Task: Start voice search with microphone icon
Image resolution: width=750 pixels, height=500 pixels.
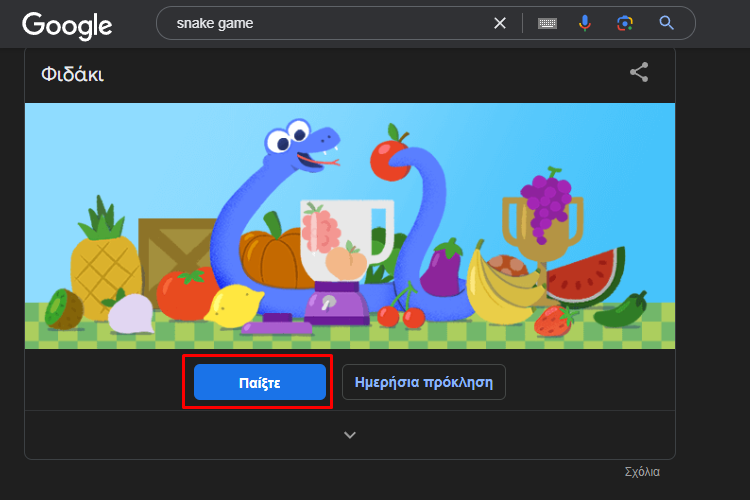Action: point(585,23)
